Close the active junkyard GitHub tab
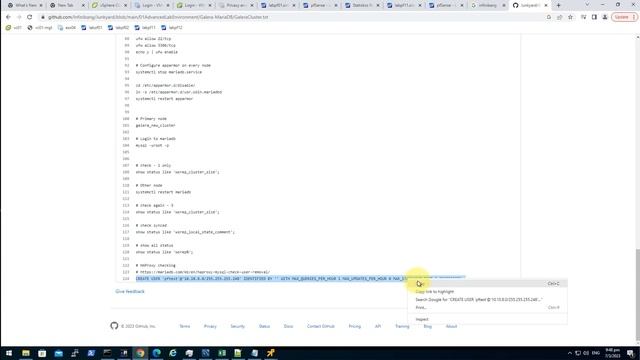This screenshot has height=360, width=640. [546, 5]
